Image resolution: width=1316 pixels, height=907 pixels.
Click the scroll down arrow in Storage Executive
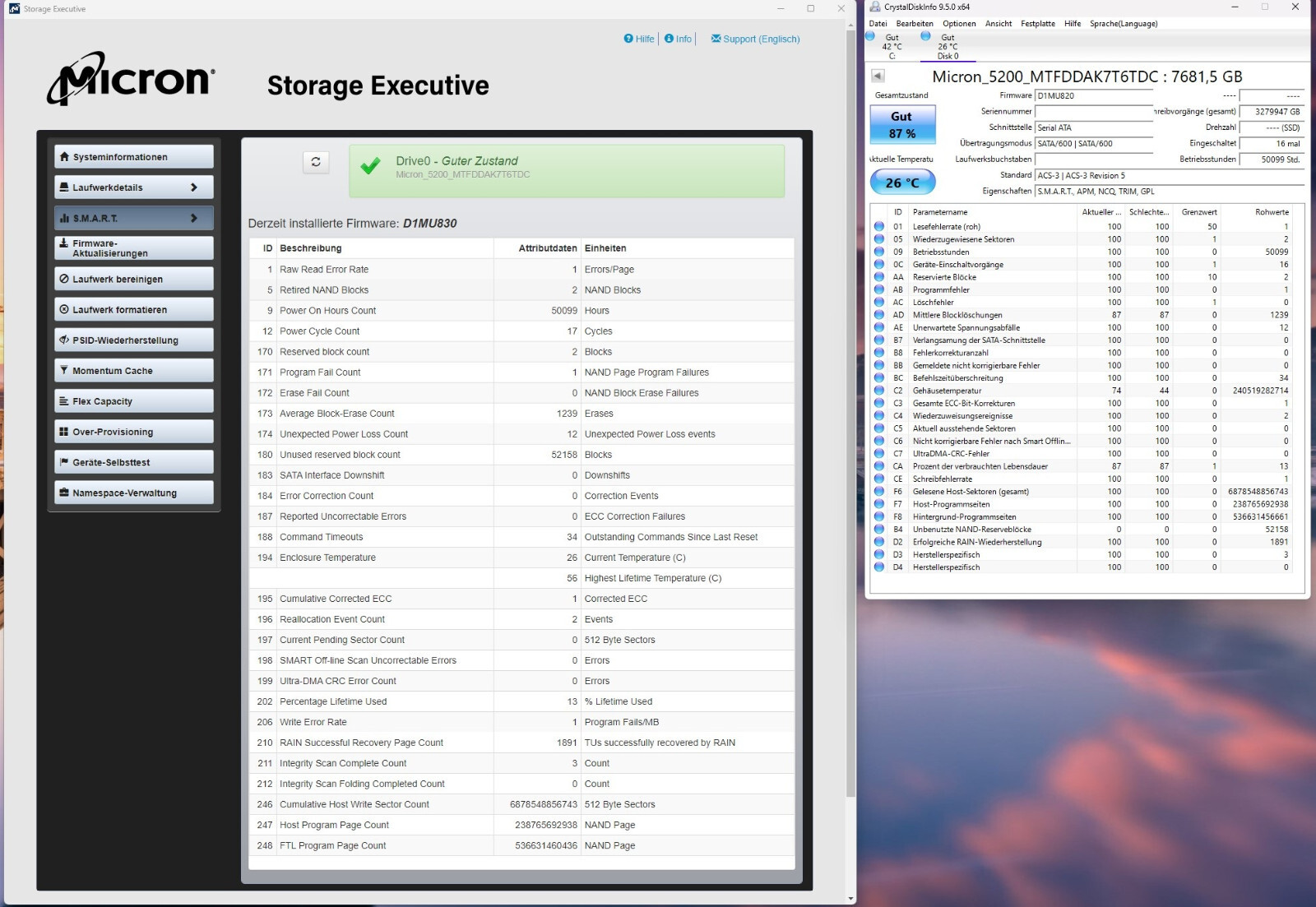850,900
